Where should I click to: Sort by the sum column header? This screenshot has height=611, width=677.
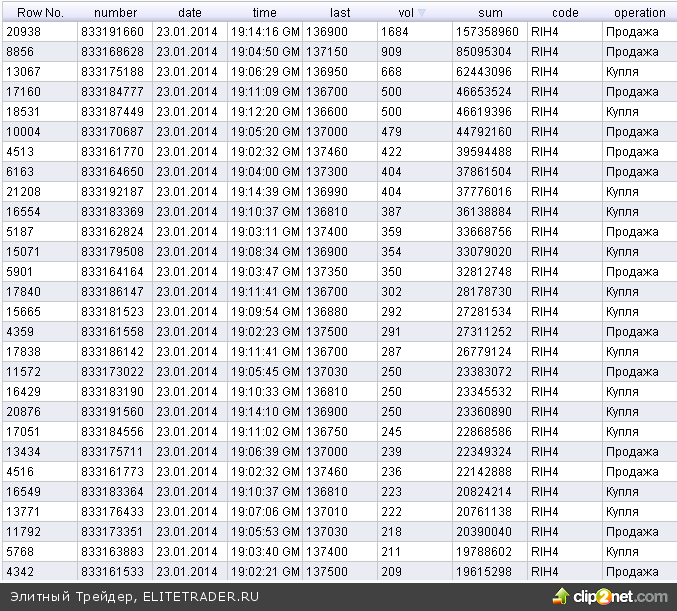490,13
